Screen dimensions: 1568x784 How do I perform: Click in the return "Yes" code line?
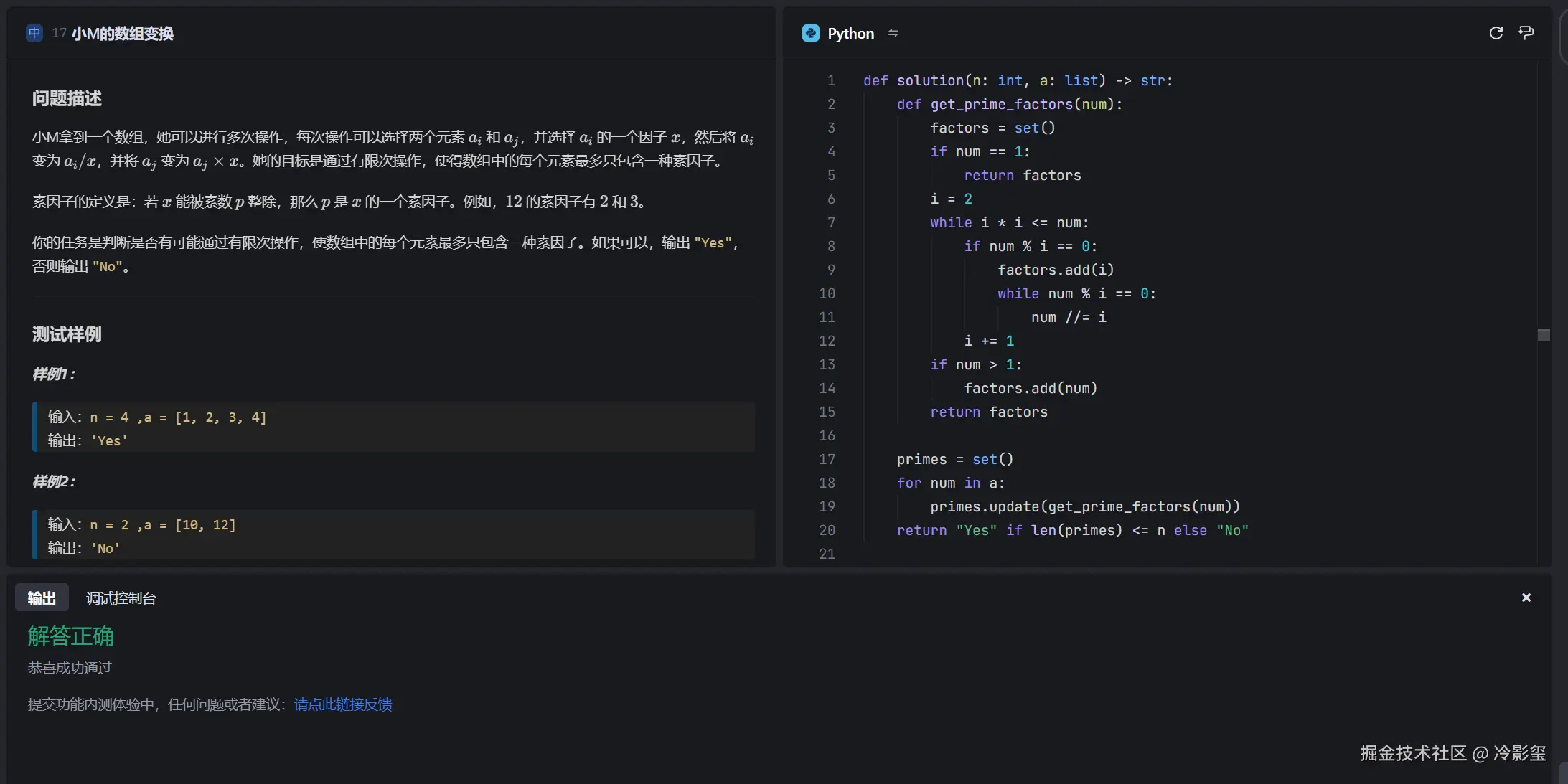(x=1072, y=530)
